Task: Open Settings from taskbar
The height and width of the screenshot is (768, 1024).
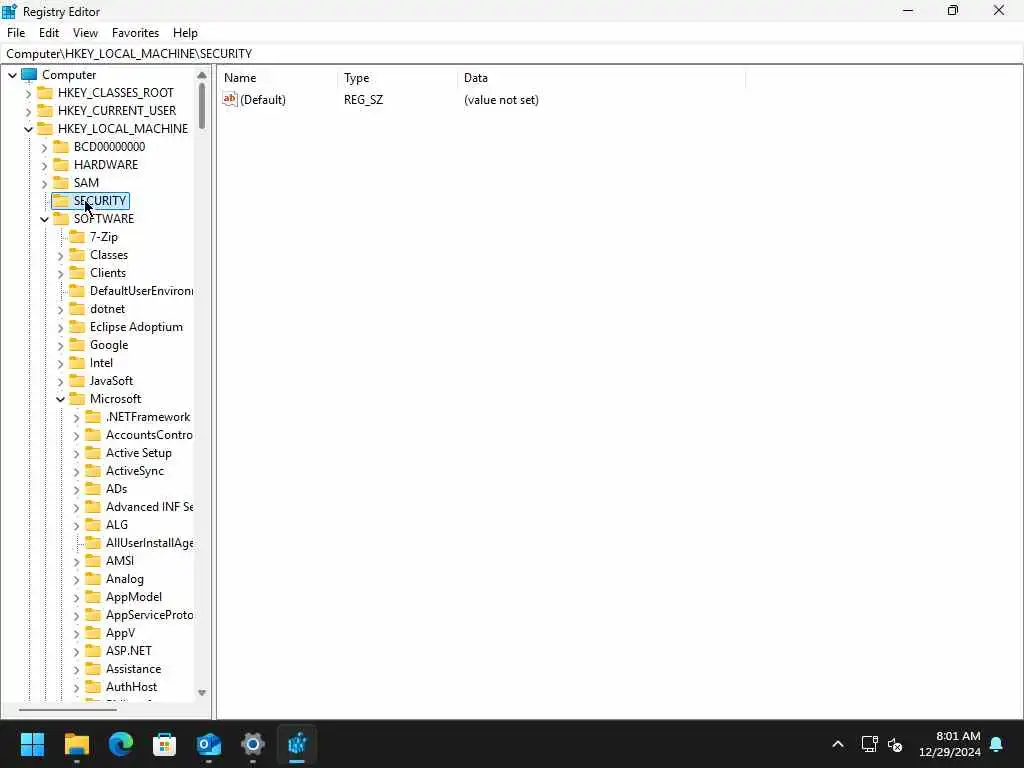Action: (x=253, y=744)
